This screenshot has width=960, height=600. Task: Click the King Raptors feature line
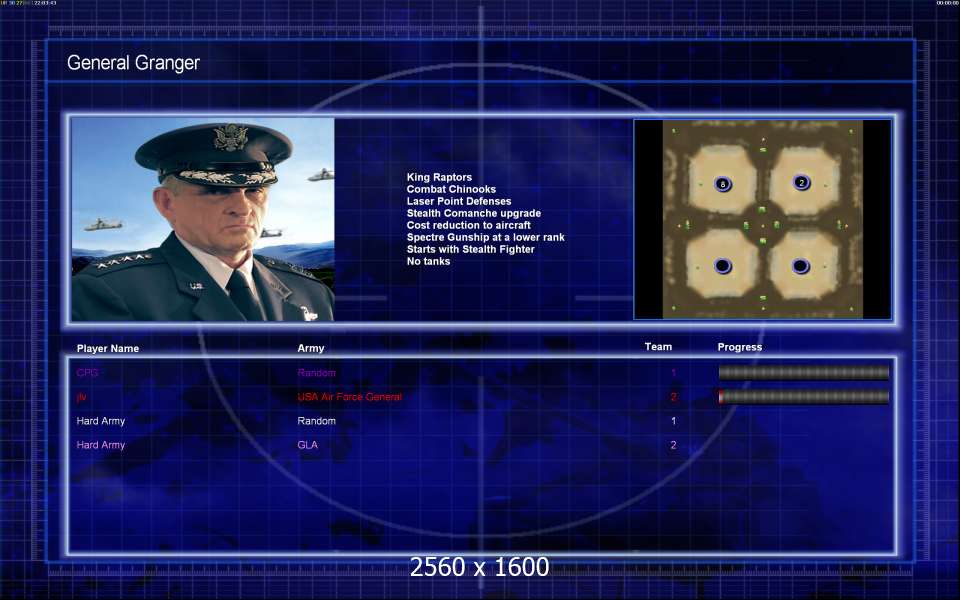(x=439, y=177)
